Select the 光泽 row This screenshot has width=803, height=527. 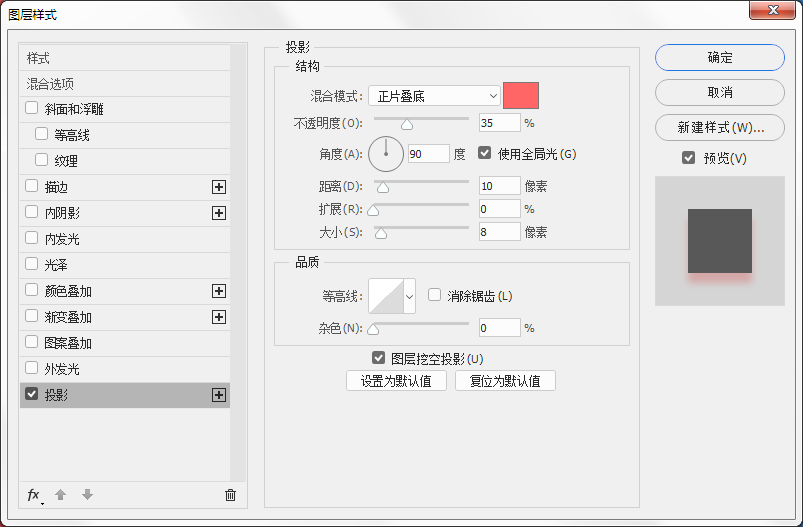[x=125, y=265]
